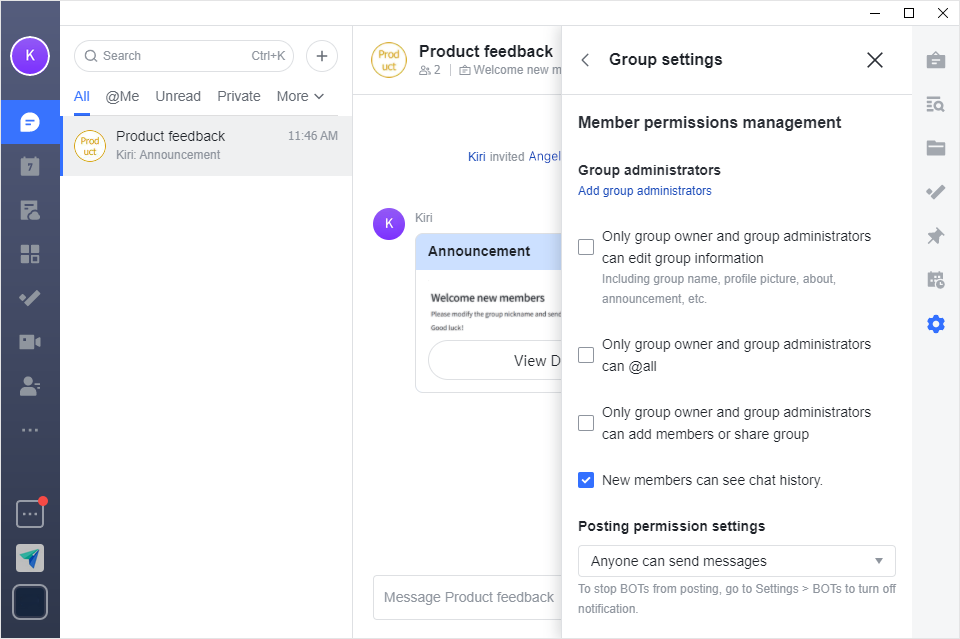The height and width of the screenshot is (639, 960).
Task: Close the Group settings panel
Action: pos(875,60)
